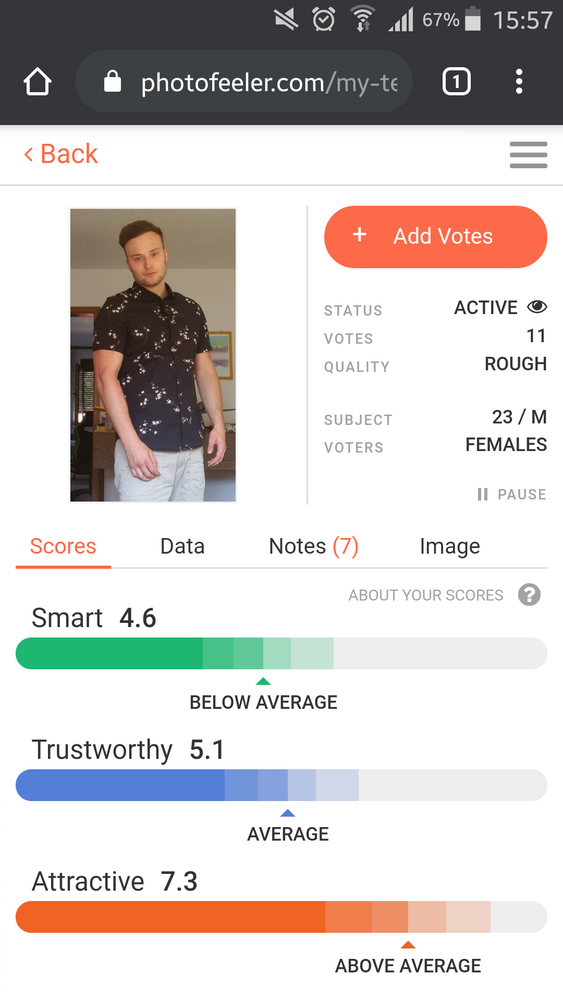Image resolution: width=563 pixels, height=1000 pixels.
Task: Tap the alarm clock status icon
Action: (323, 19)
